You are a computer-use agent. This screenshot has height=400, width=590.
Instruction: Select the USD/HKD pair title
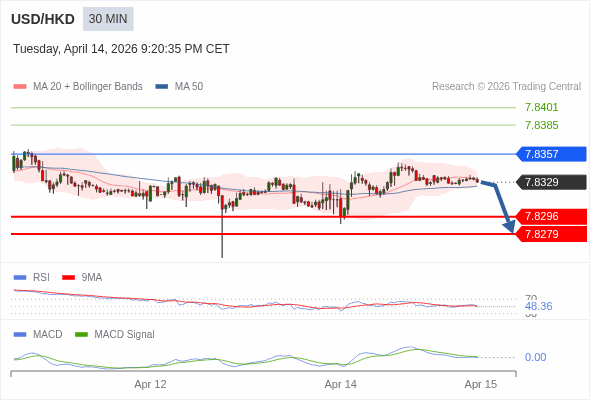[43, 19]
